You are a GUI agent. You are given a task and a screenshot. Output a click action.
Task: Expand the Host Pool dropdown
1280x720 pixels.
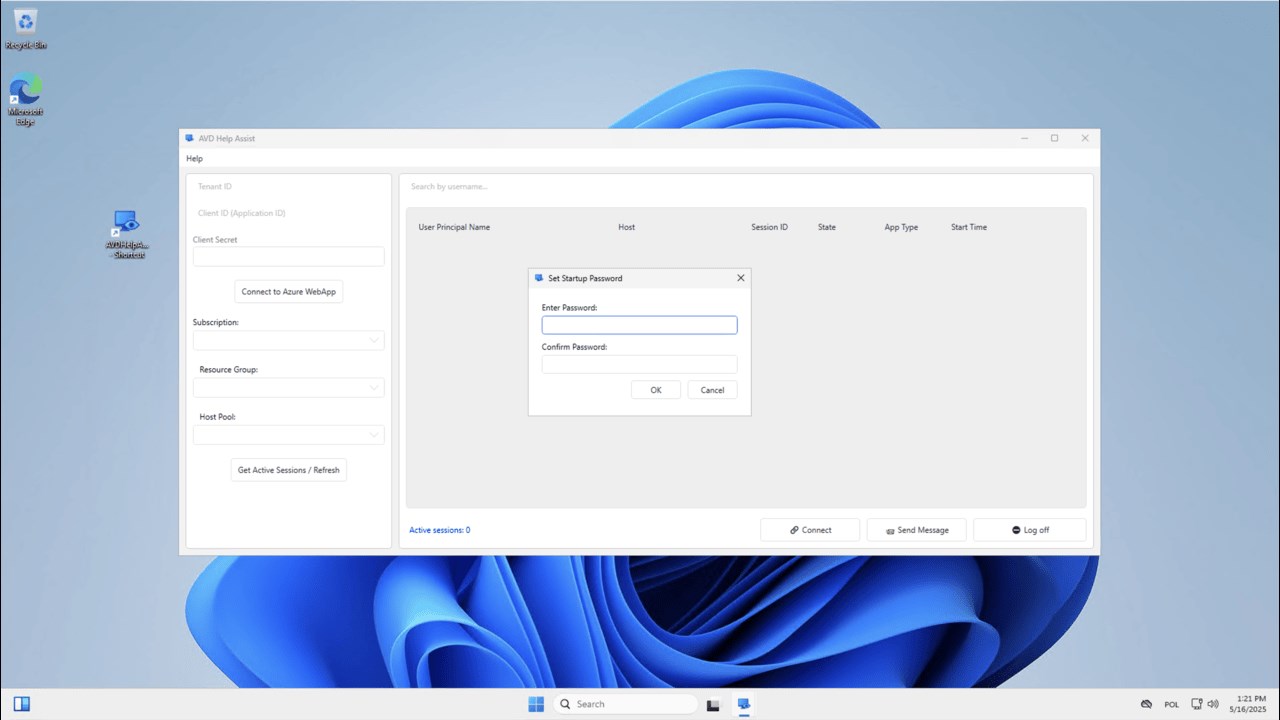pos(288,435)
